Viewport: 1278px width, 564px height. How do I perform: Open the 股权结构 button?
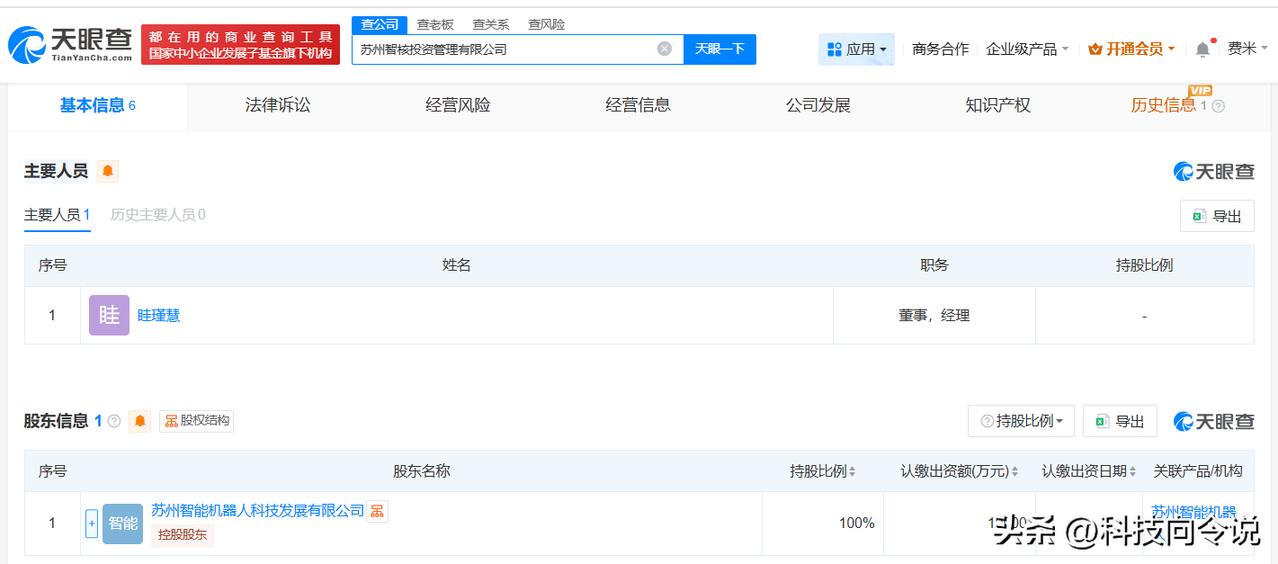click(x=196, y=421)
